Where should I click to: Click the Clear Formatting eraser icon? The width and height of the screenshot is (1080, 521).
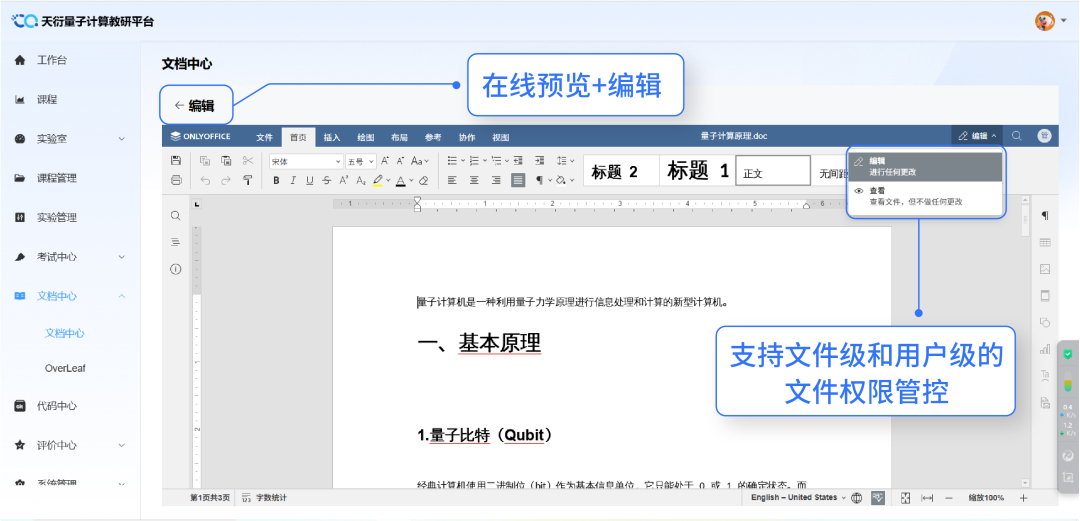[423, 181]
